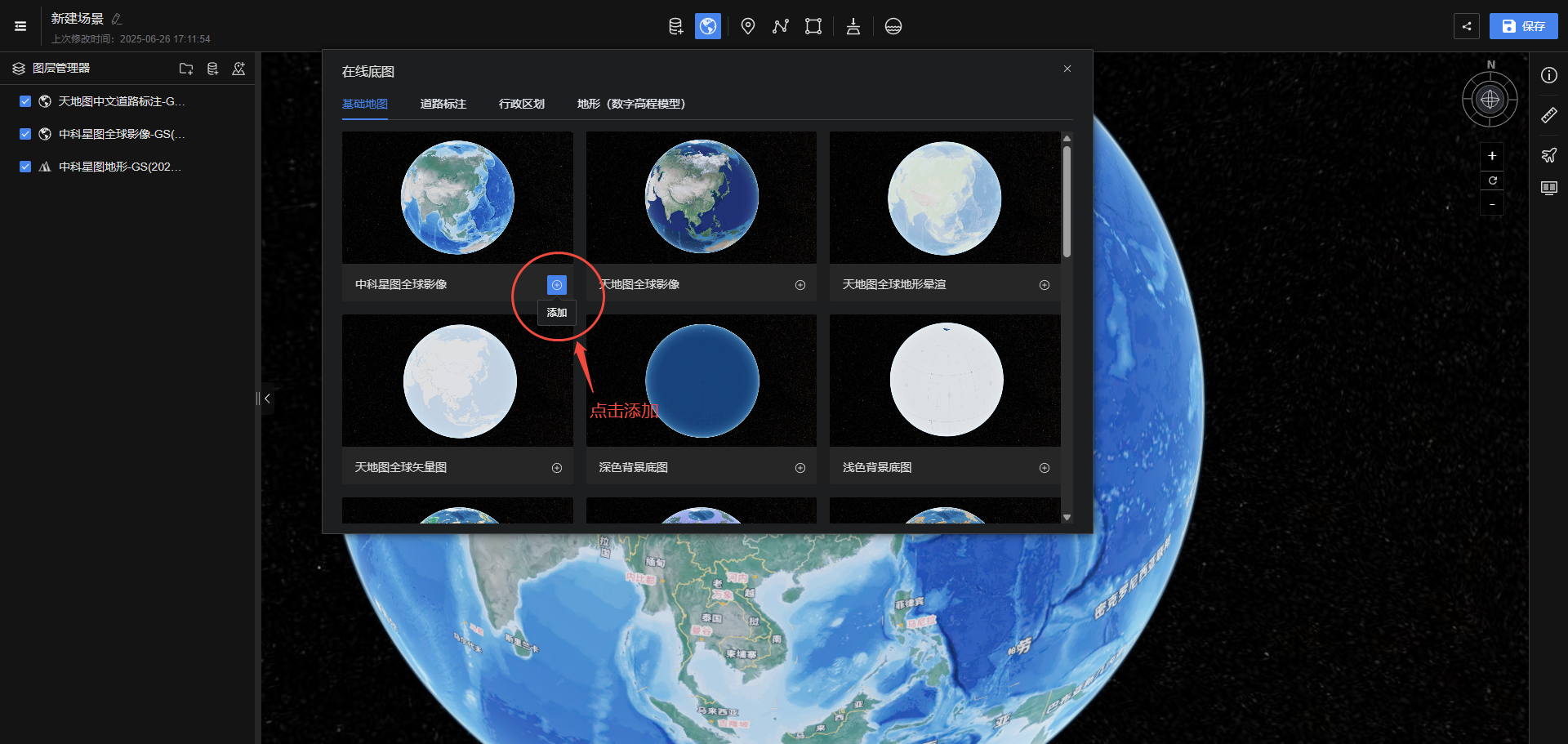Open the hamburger main menu
1568x744 pixels.
(x=20, y=26)
